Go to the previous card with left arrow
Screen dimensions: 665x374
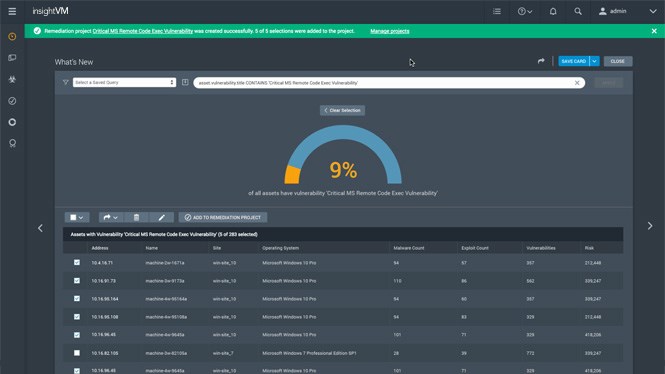pyautogui.click(x=40, y=228)
